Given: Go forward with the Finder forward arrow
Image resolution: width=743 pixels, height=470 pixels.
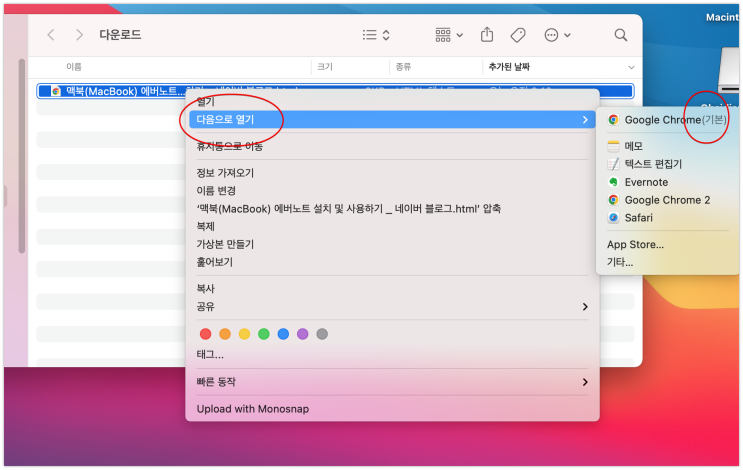Looking at the screenshot, I should pyautogui.click(x=79, y=35).
